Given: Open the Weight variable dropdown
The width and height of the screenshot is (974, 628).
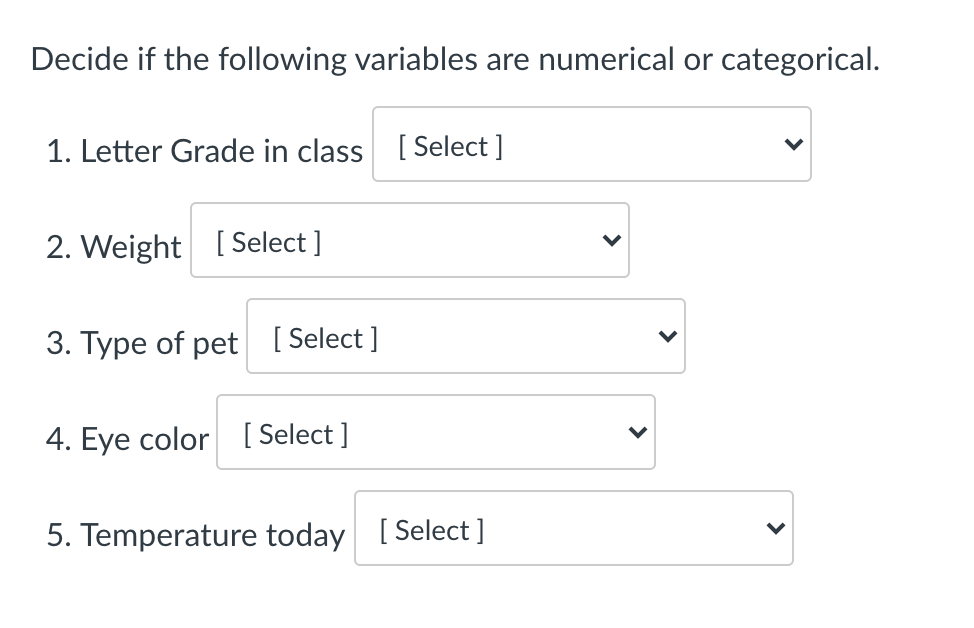Looking at the screenshot, I should click(409, 241).
